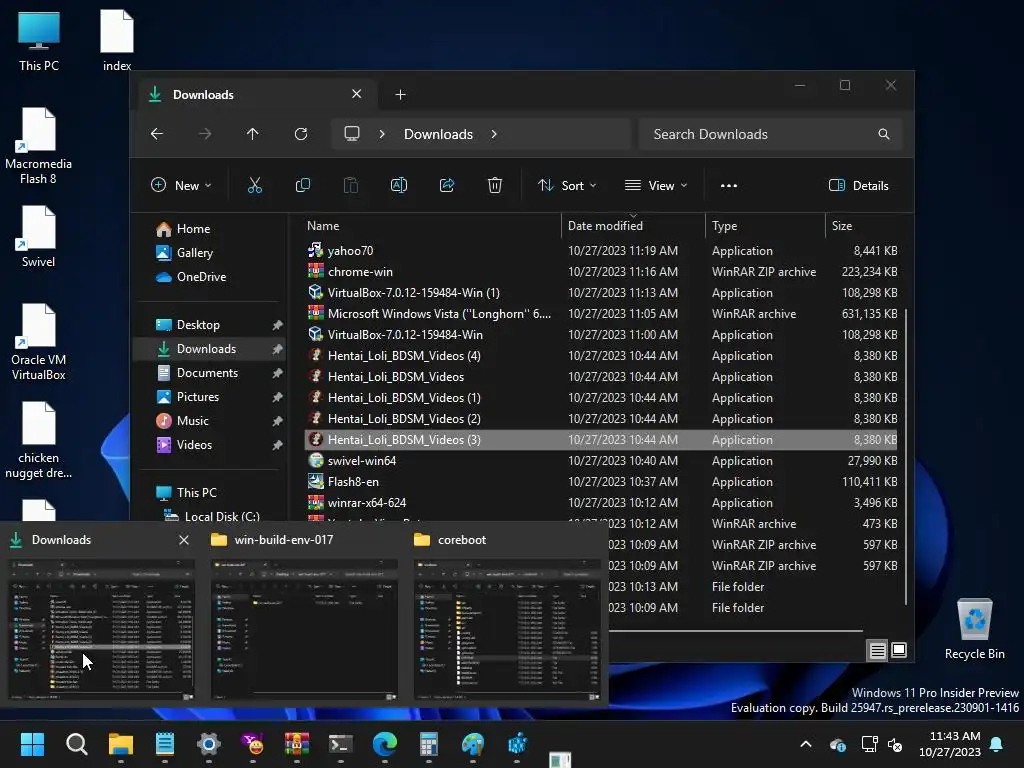Unpin Videos using its pin icon

tap(278, 445)
